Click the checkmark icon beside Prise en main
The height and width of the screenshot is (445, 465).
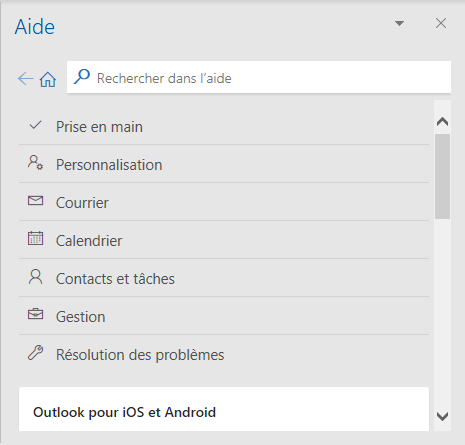[x=35, y=125]
